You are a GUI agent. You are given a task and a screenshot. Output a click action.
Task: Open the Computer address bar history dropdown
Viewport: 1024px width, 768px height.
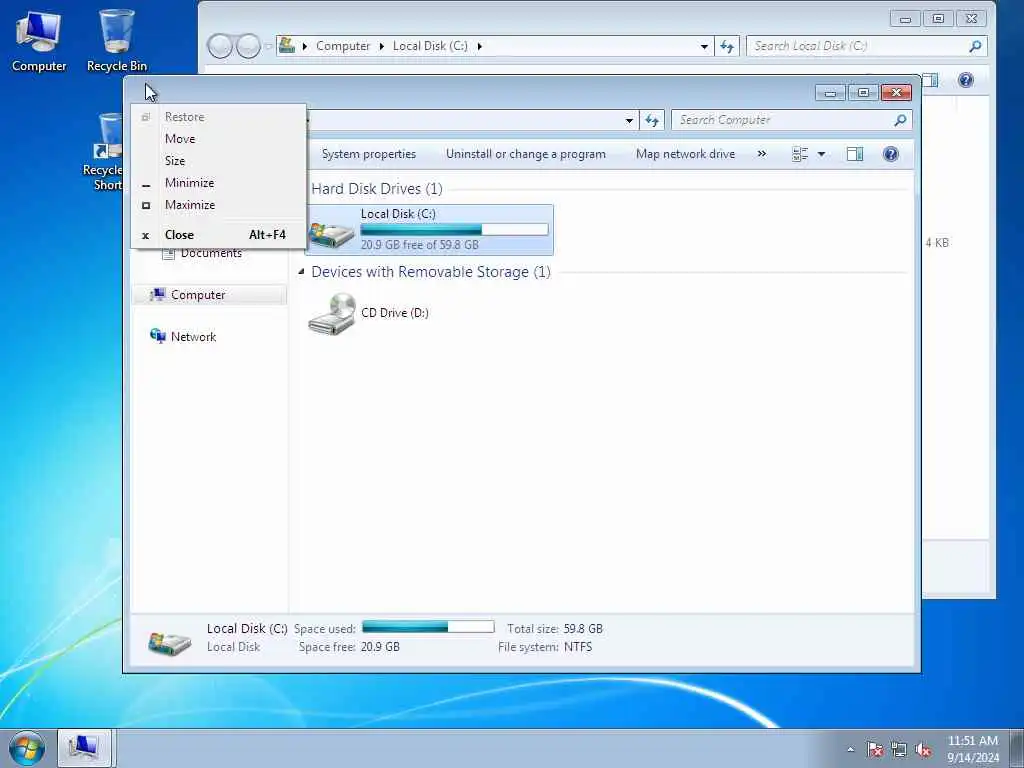pos(629,120)
